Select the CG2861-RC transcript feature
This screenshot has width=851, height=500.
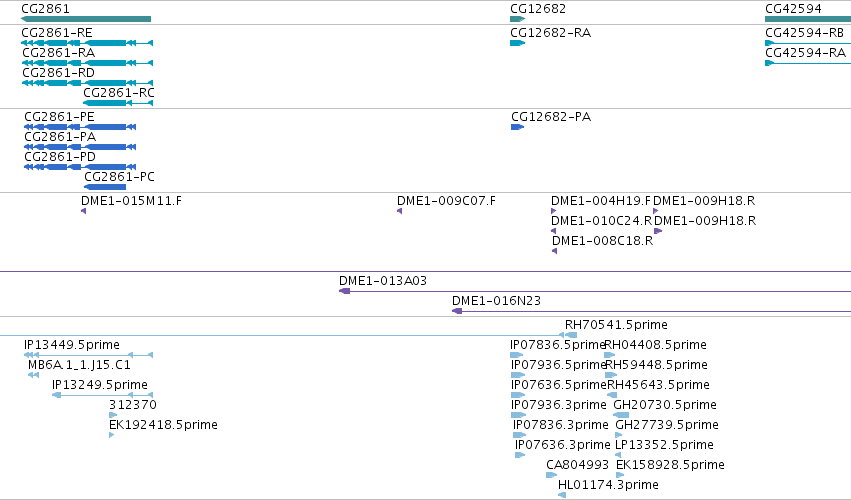point(118,103)
